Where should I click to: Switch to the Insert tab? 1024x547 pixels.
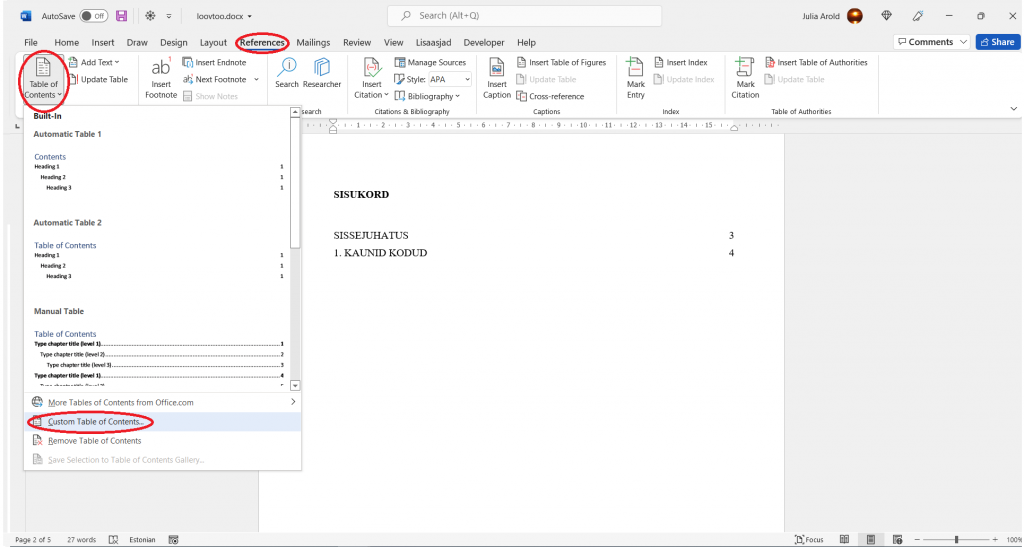[x=103, y=42]
